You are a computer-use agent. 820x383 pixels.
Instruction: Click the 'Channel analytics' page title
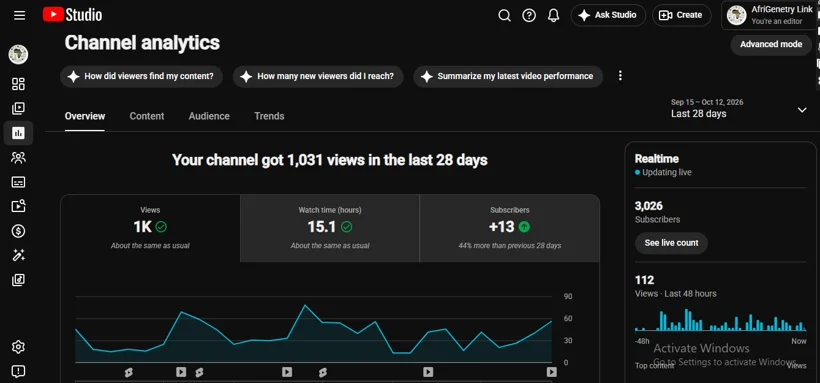[142, 43]
